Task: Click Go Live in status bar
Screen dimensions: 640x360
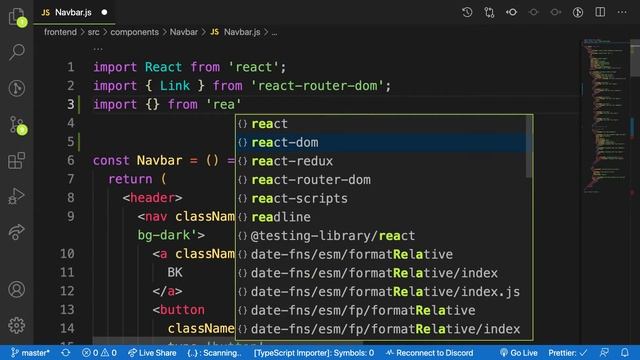Action: pyautogui.click(x=518, y=353)
